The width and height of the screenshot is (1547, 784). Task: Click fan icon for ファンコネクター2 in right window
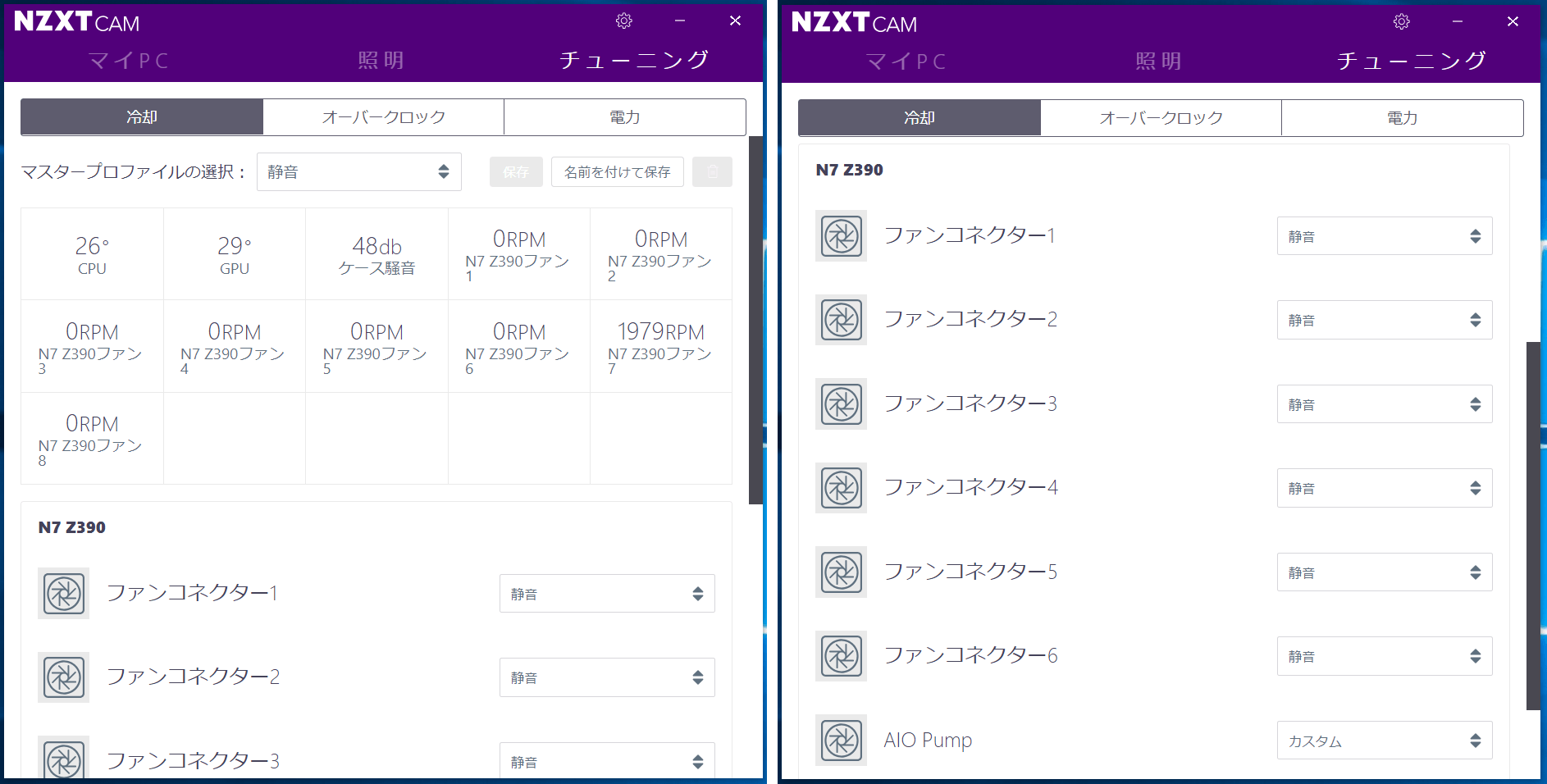click(842, 320)
